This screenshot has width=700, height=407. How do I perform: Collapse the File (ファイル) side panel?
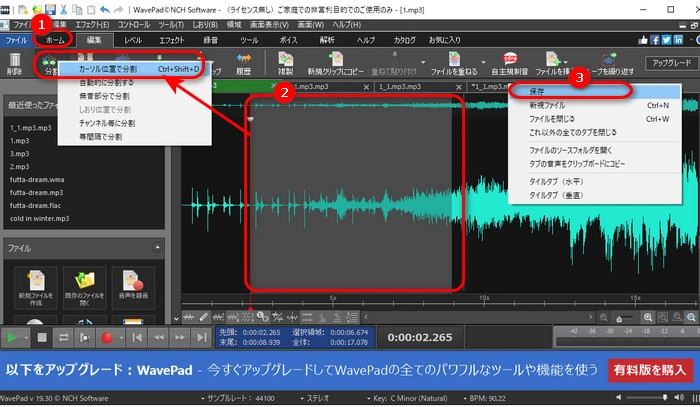tap(157, 247)
